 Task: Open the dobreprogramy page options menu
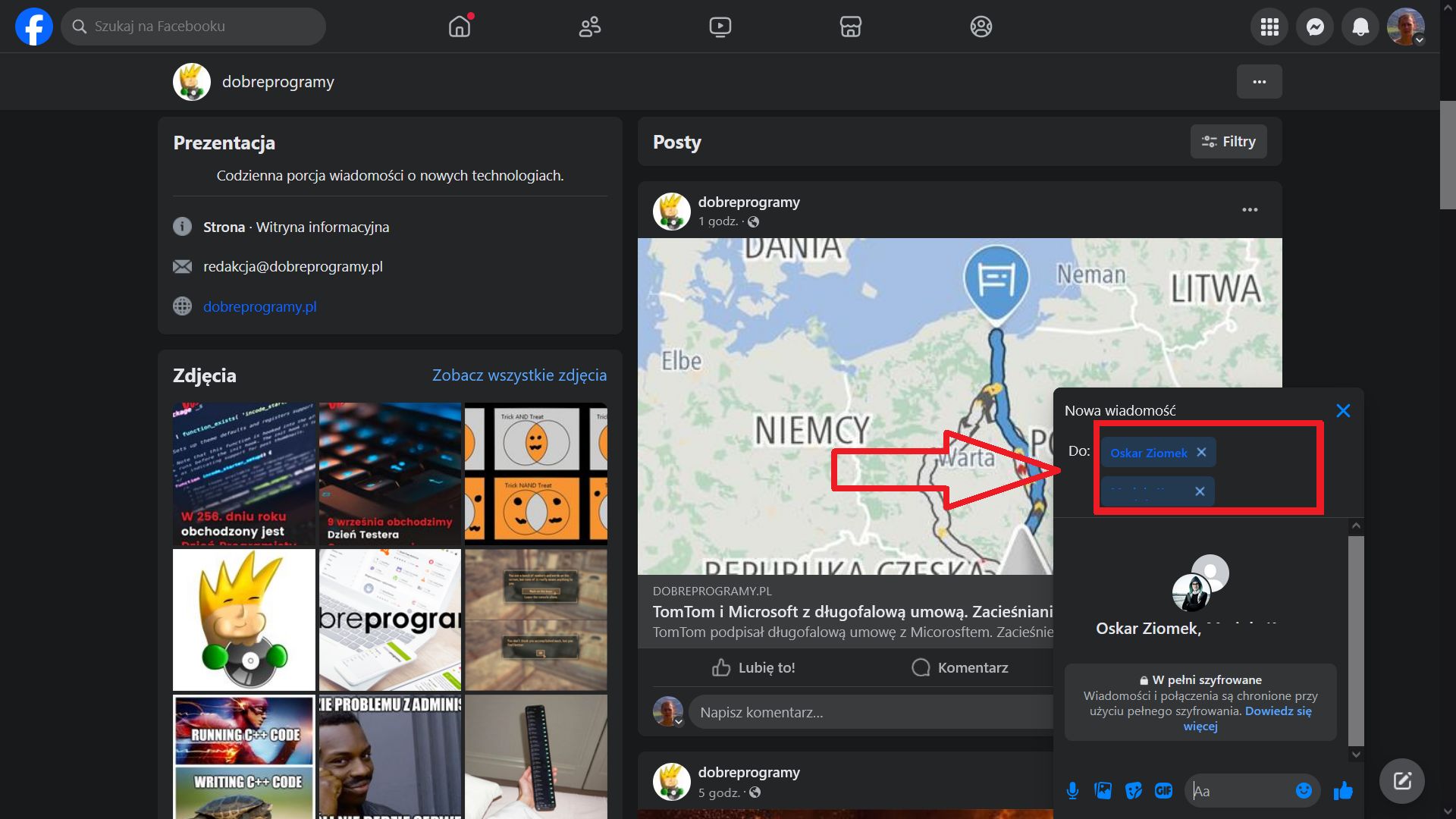point(1259,81)
